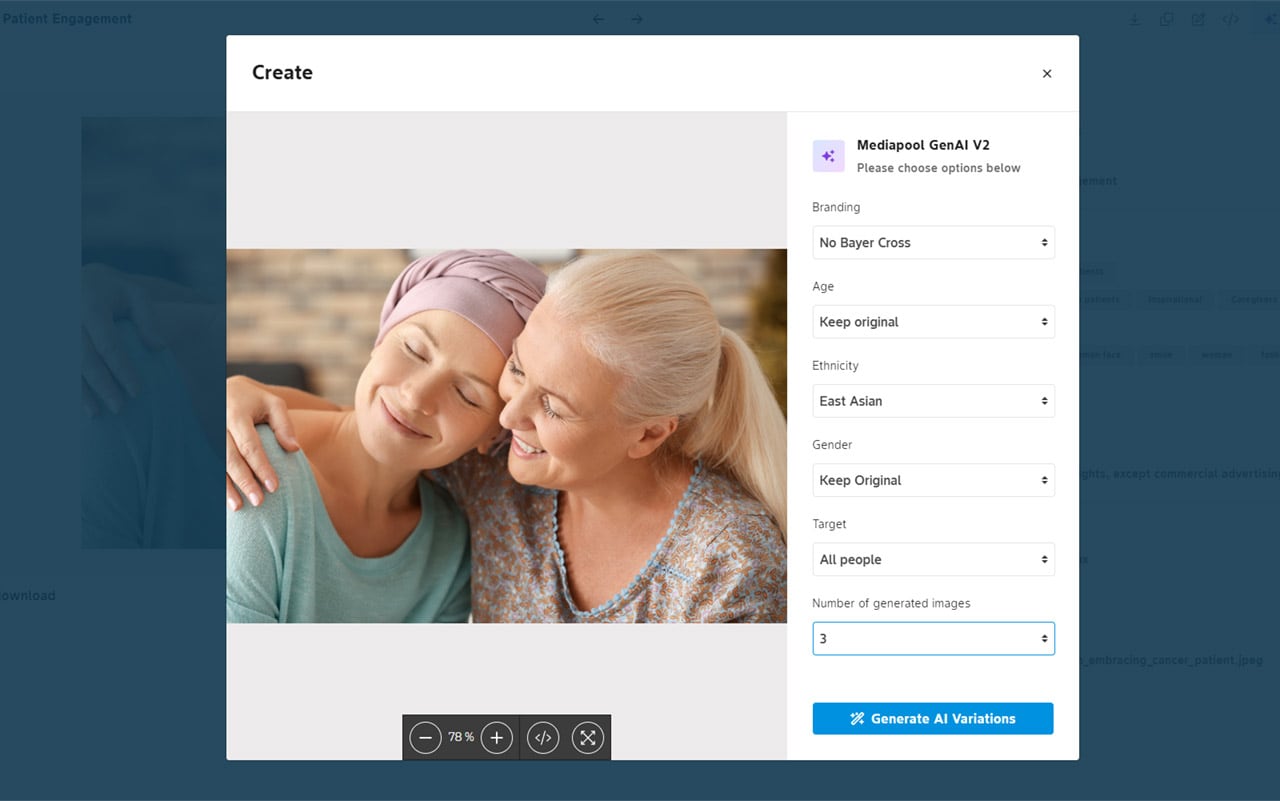Screen dimensions: 1280x801
Task: Click the download icon in top bar
Action: coord(1135,19)
